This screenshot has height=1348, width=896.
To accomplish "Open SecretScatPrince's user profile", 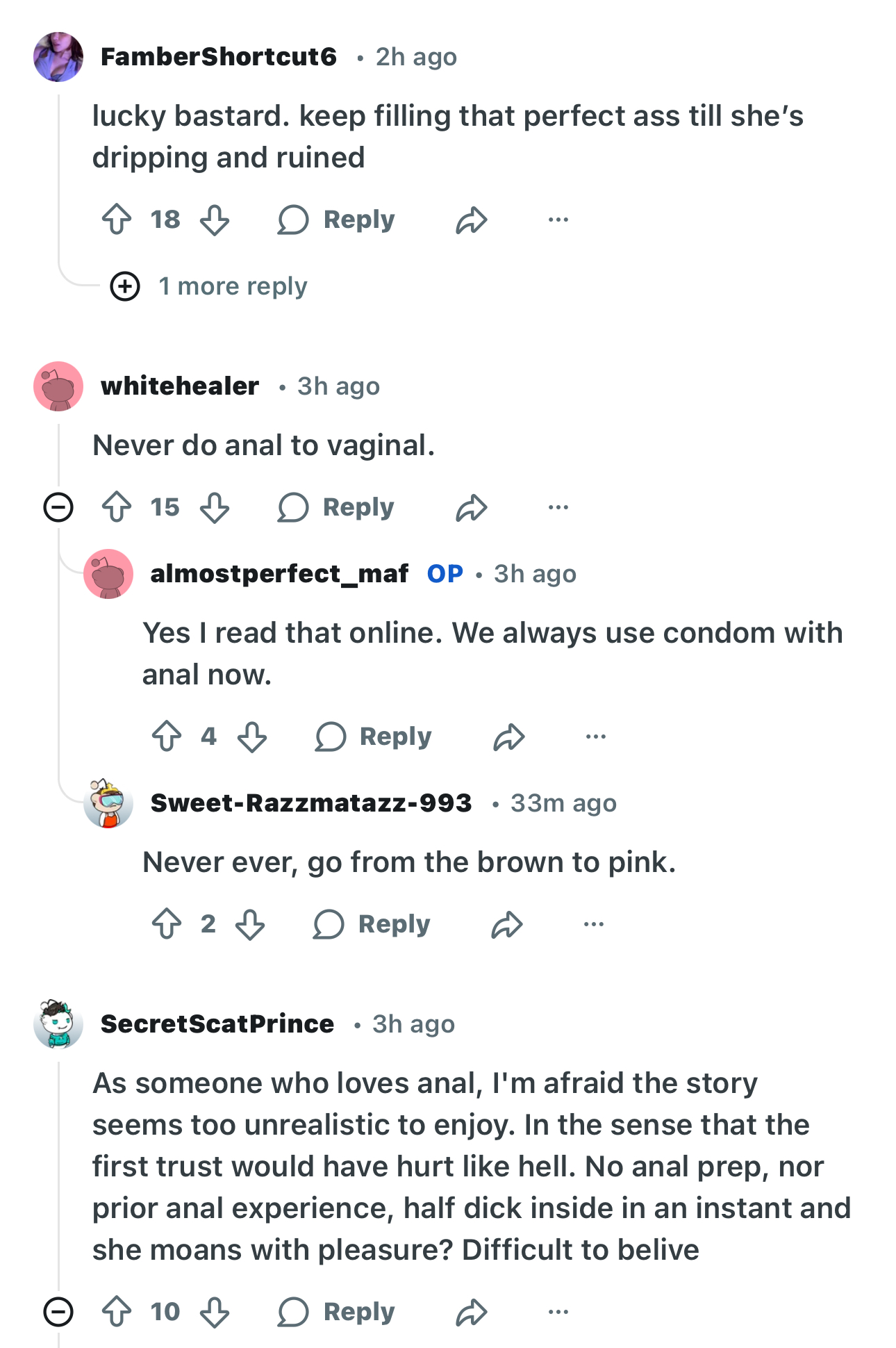I will (x=217, y=1024).
